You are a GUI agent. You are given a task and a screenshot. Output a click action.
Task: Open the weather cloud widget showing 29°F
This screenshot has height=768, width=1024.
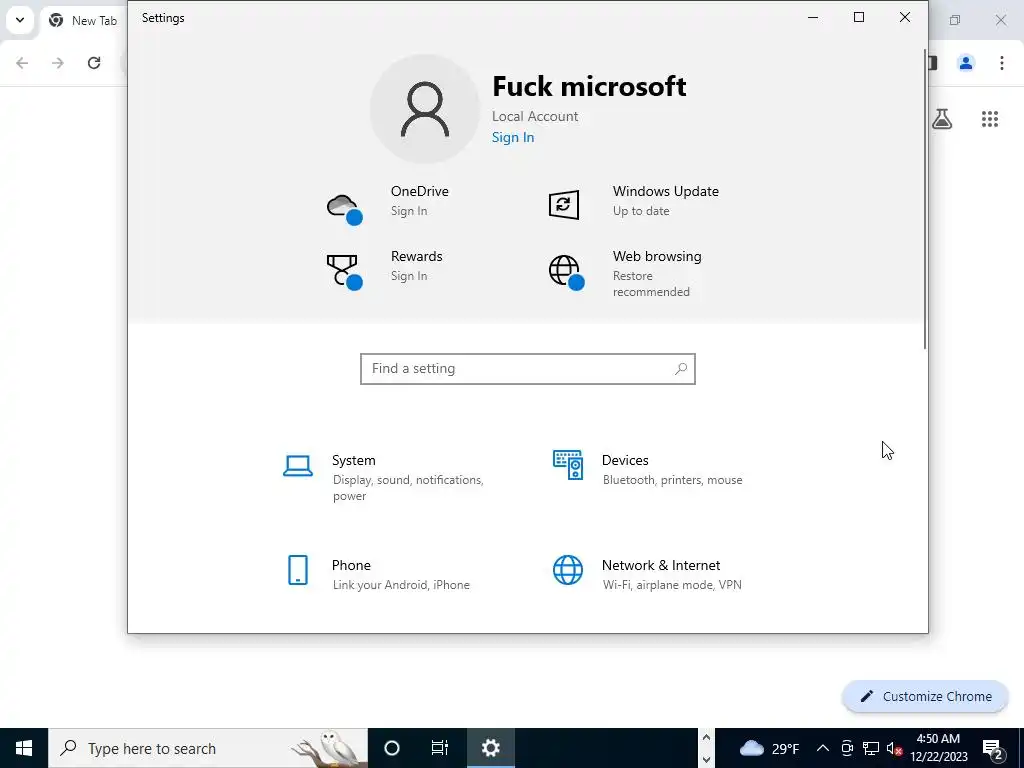(769, 748)
